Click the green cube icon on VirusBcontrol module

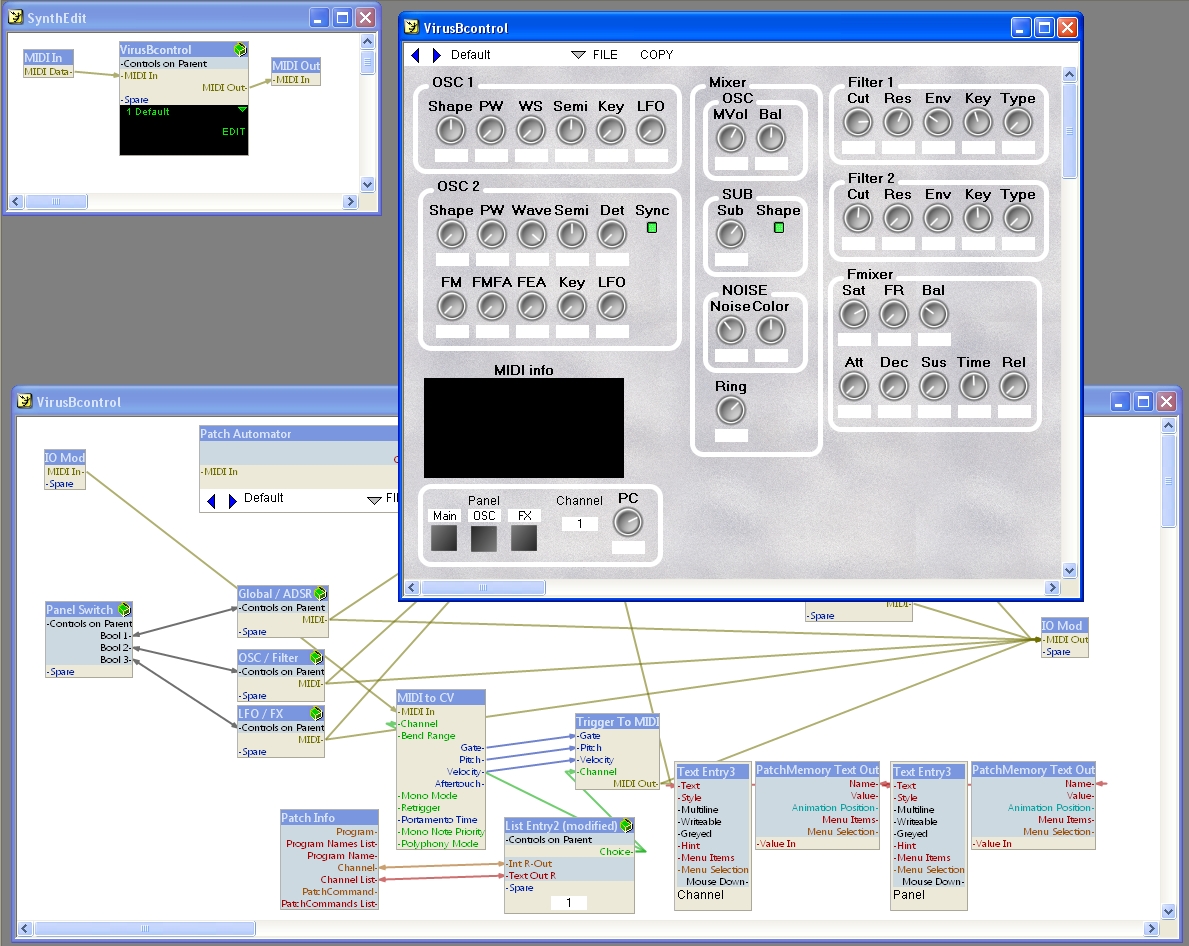point(240,49)
